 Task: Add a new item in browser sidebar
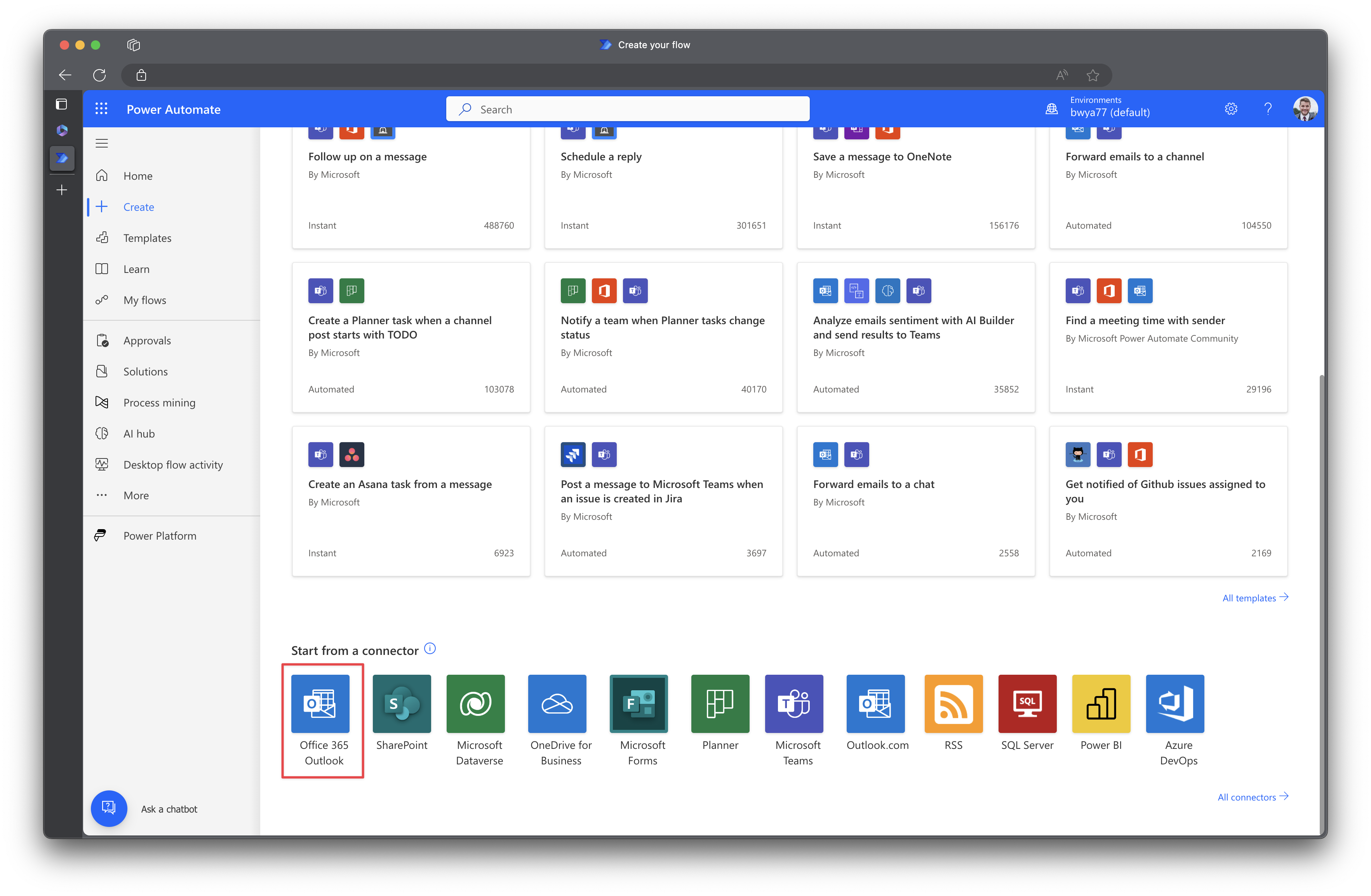pos(62,189)
